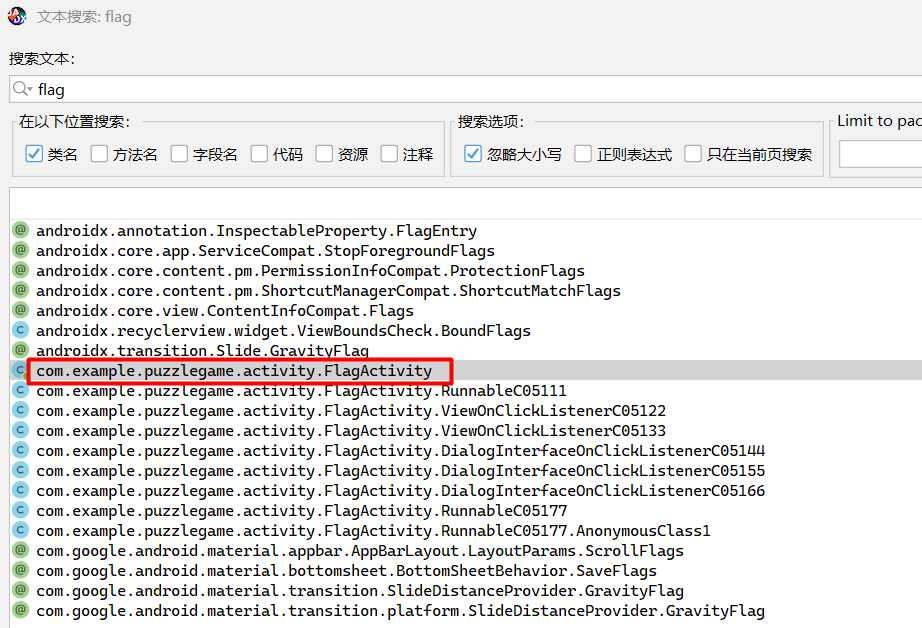
Task: Click the class icon beside FlagActivity.RunnableC05111
Action: pos(20,390)
